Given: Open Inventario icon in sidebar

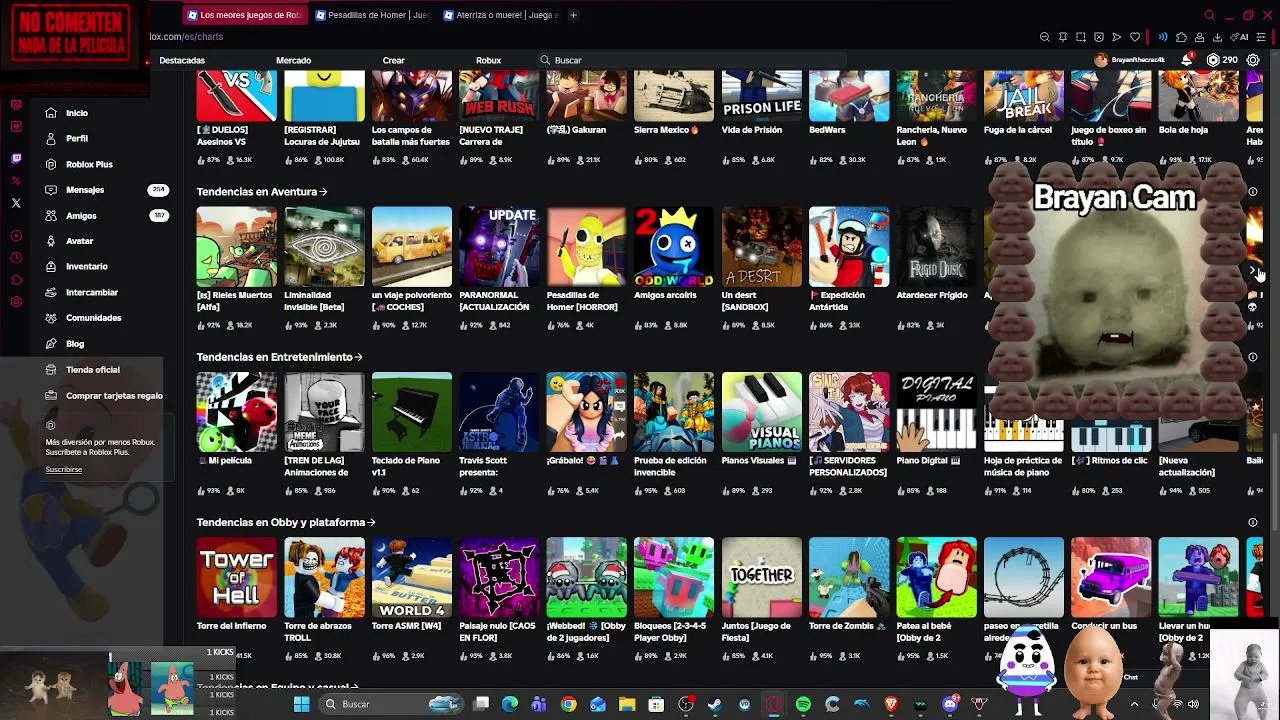Looking at the screenshot, I should coord(51,266).
